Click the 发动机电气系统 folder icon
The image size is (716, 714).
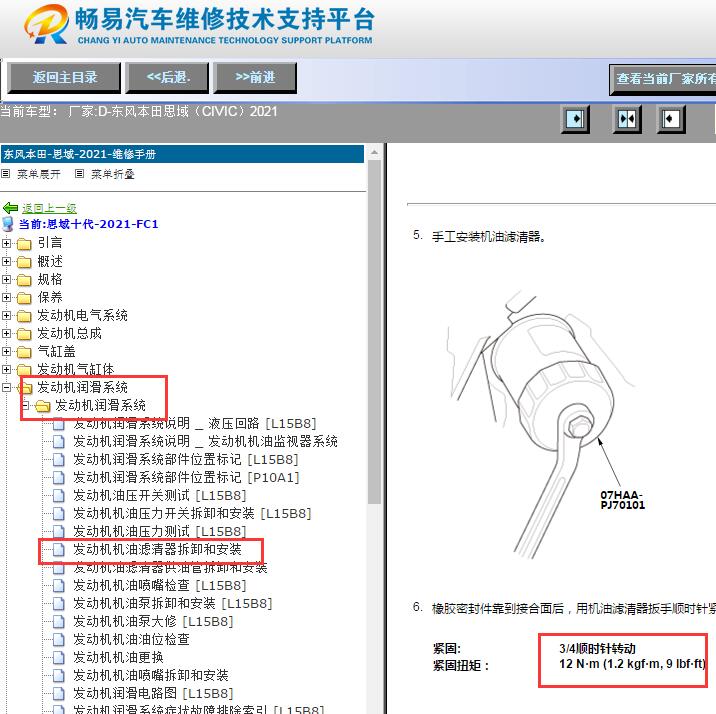tap(24, 316)
